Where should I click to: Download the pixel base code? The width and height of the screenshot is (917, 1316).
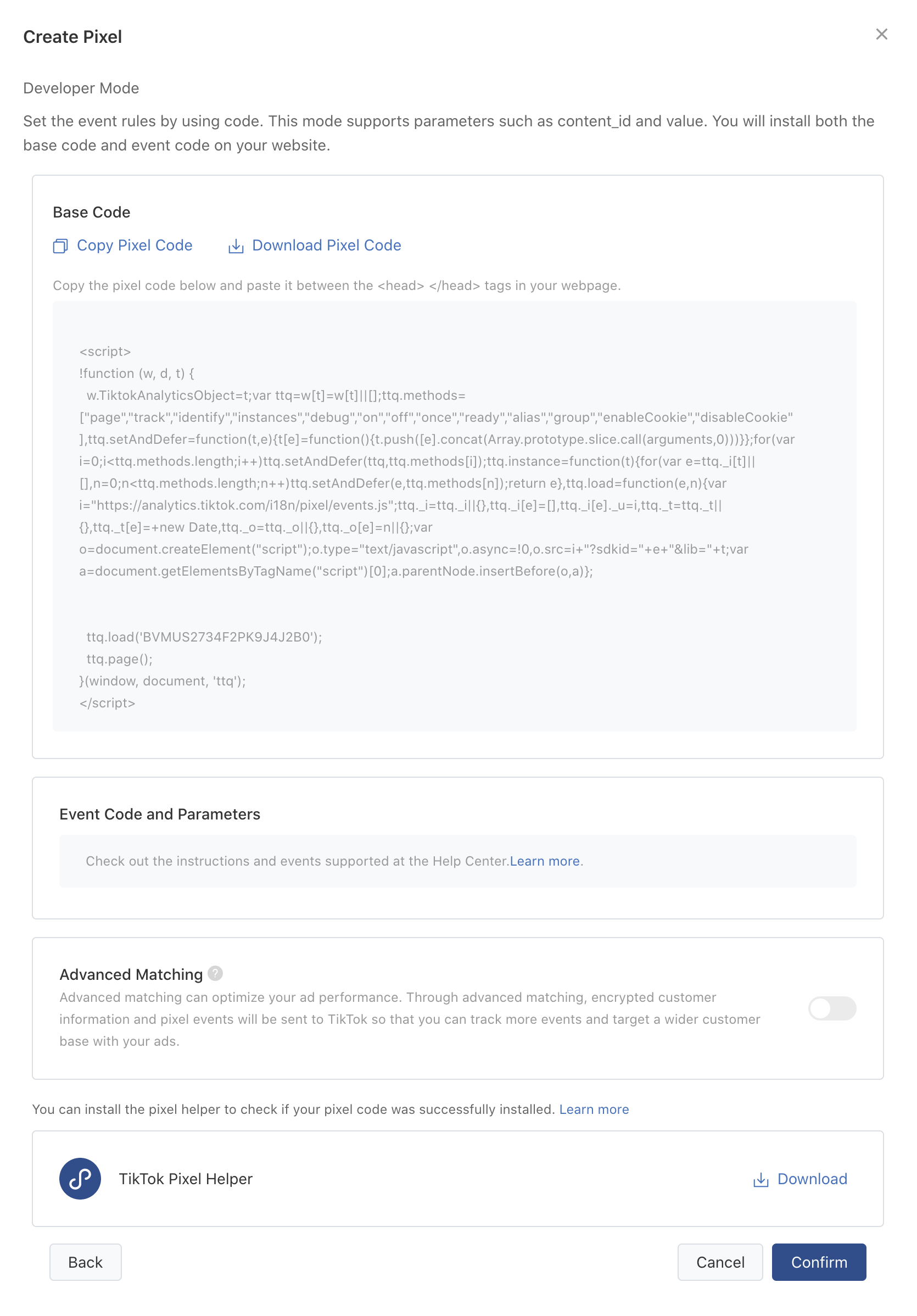pos(326,246)
